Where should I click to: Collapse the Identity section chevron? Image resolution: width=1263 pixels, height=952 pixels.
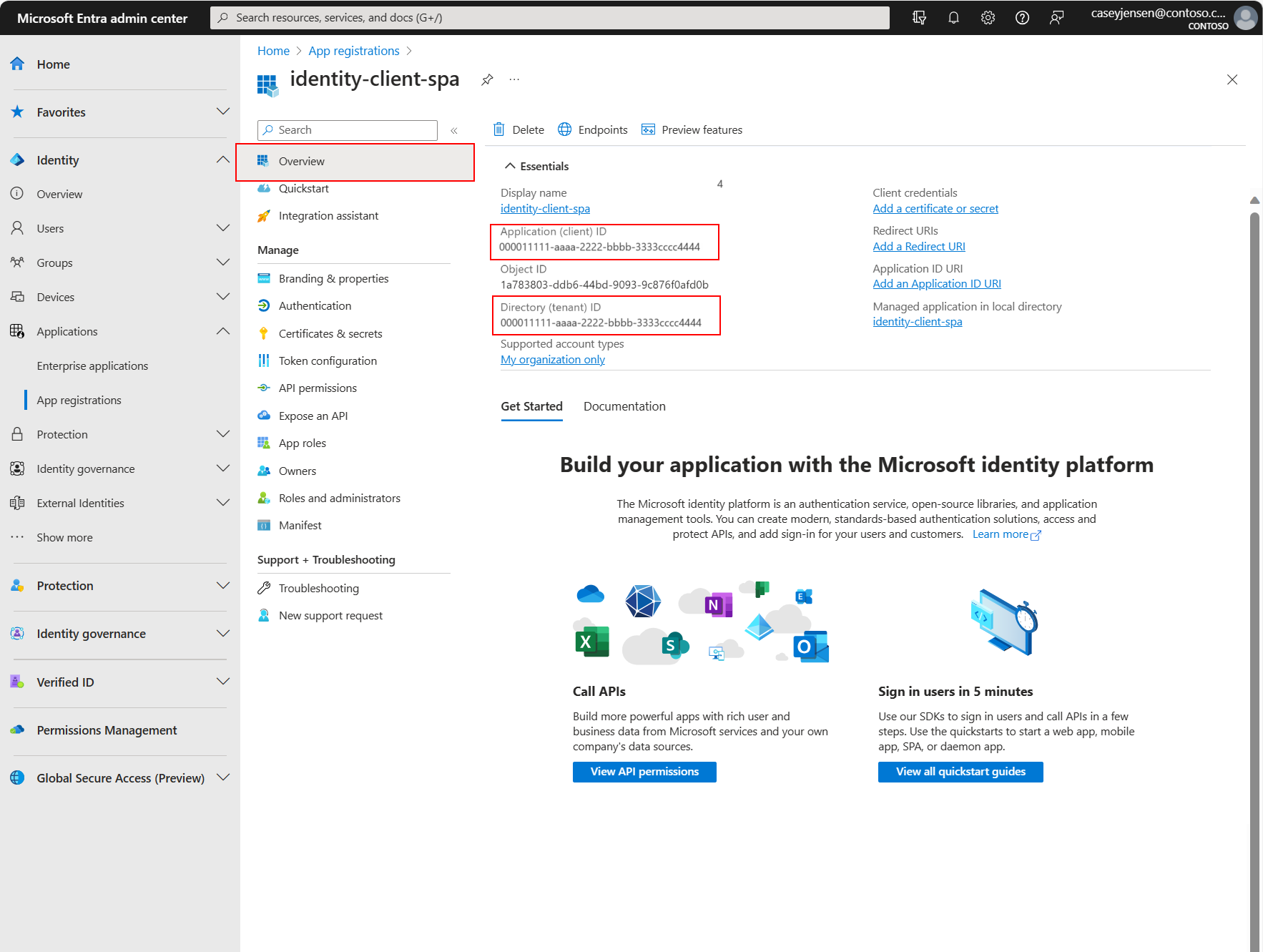click(223, 160)
